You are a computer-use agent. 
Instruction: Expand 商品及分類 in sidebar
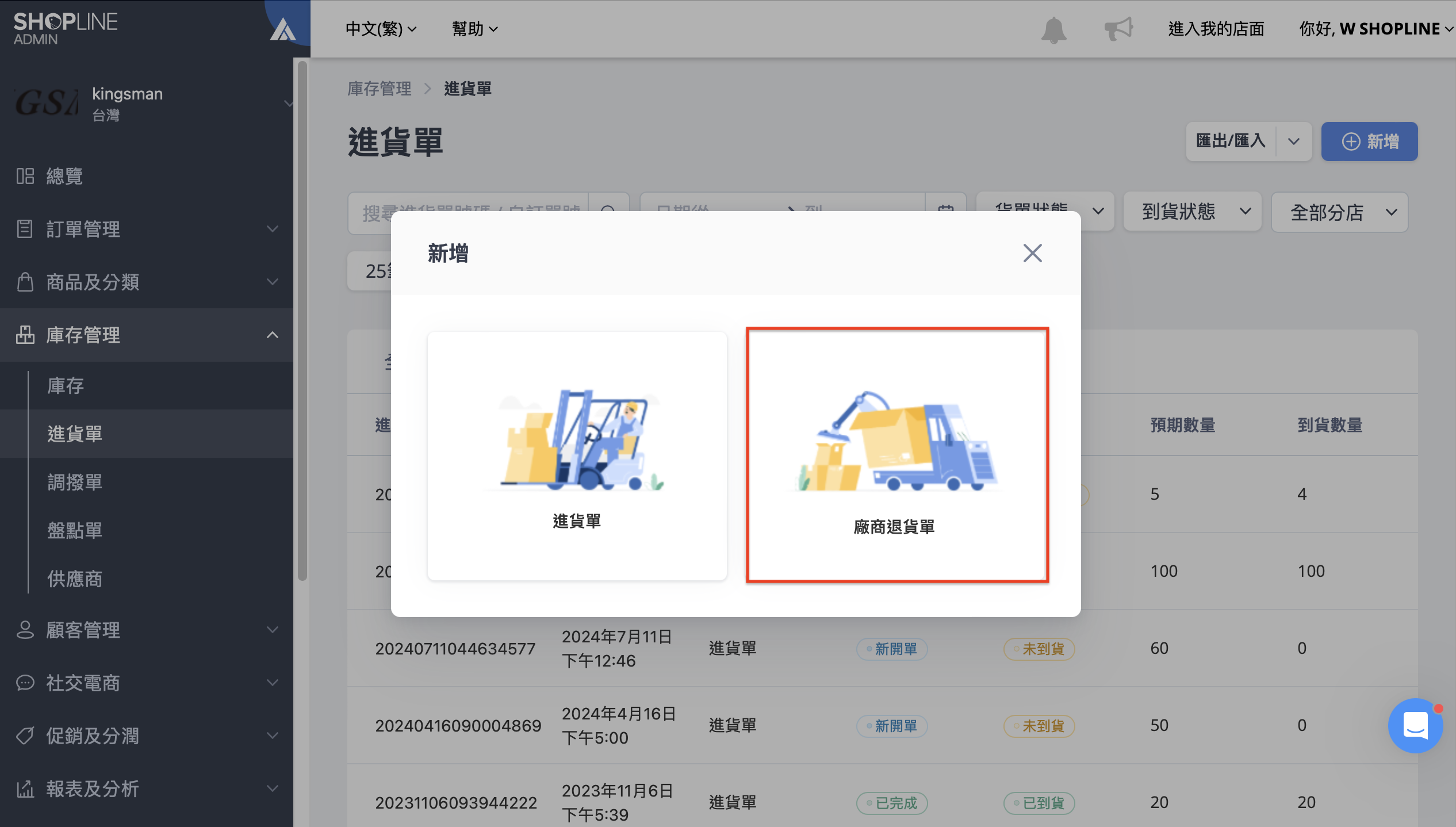point(146,282)
